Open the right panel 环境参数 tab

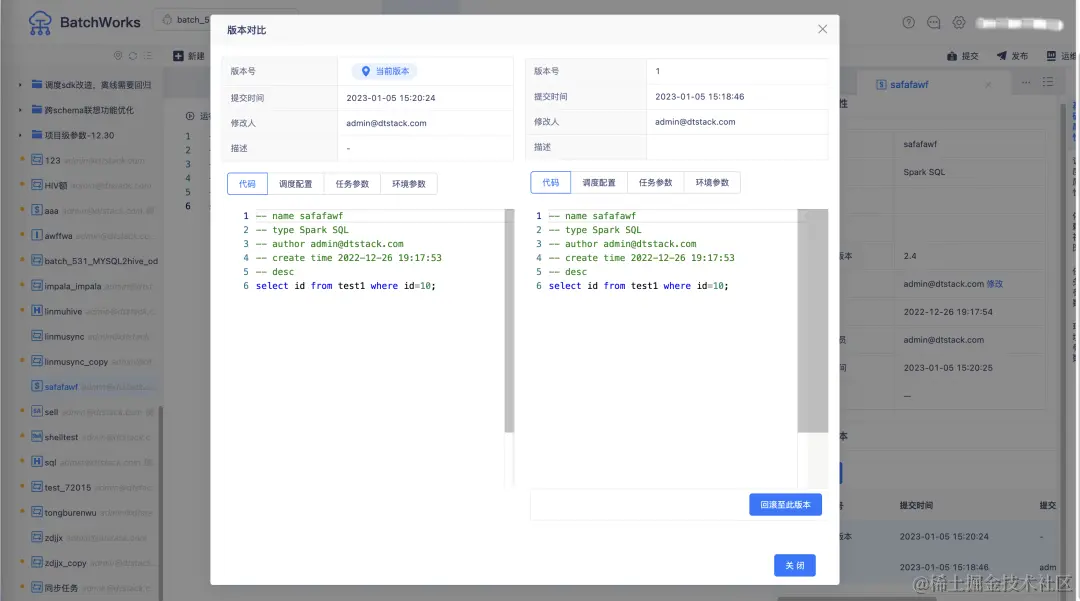pyautogui.click(x=712, y=182)
